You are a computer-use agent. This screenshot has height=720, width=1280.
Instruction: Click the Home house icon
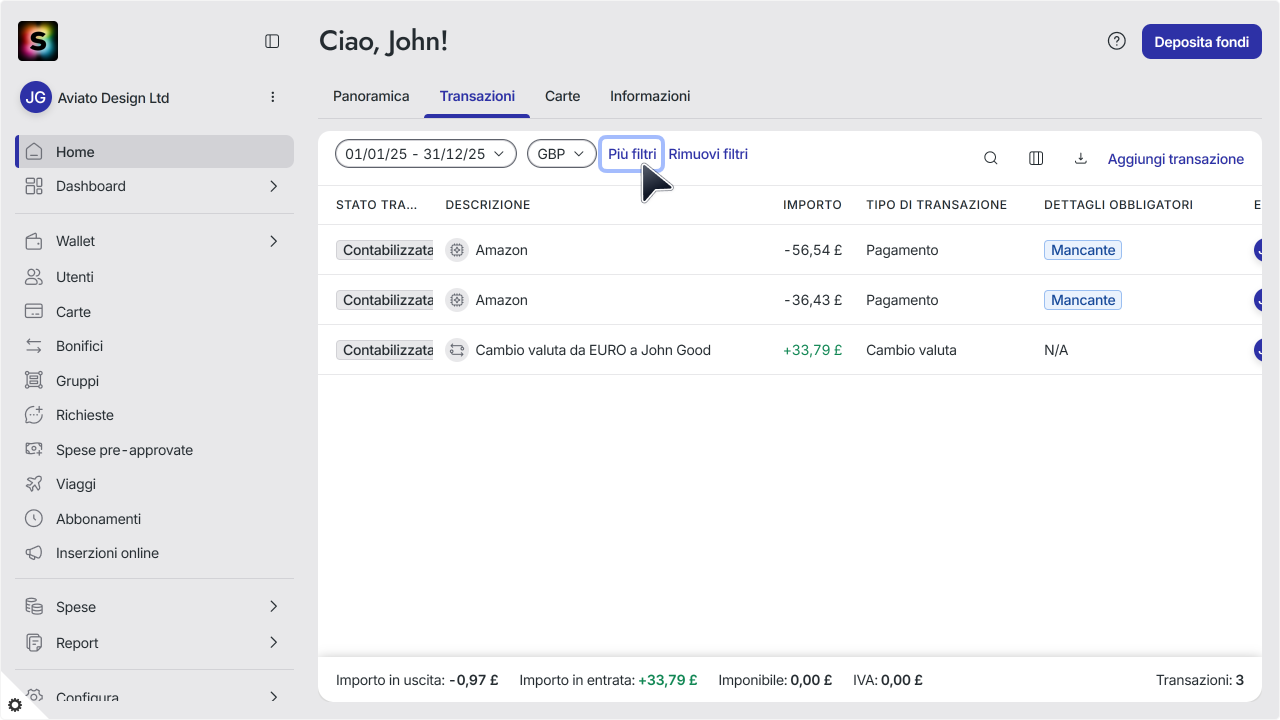tap(34, 152)
